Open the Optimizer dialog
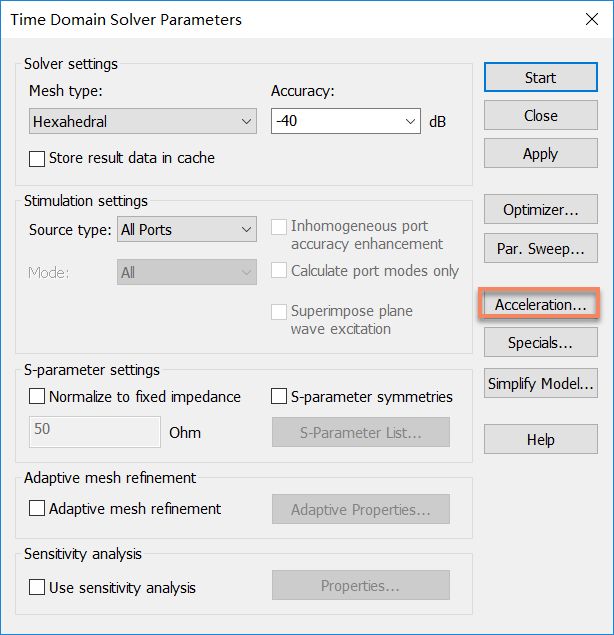This screenshot has width=614, height=635. point(540,209)
